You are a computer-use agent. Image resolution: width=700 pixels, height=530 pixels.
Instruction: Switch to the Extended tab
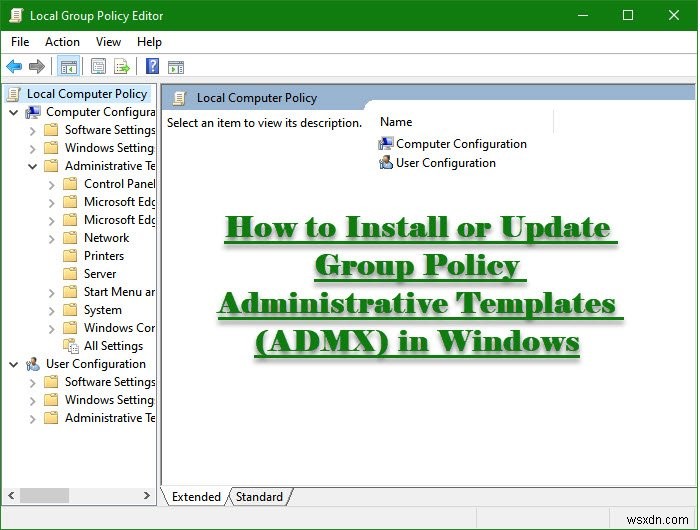tap(196, 497)
